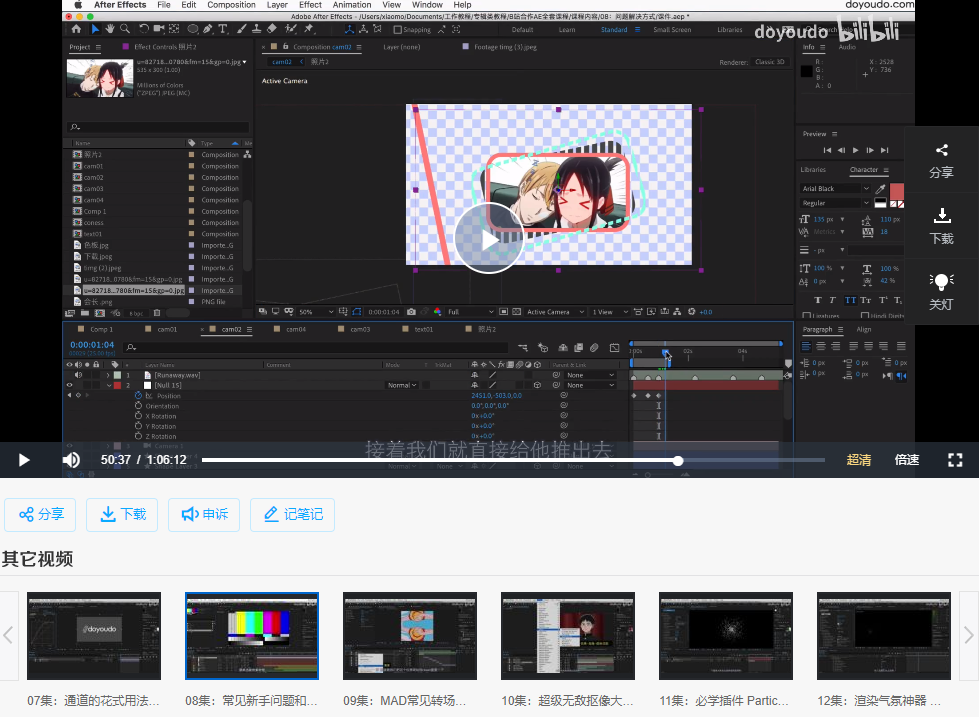Open the 50% magnification dropdown
Viewport: 979px width, 717px height.
(317, 312)
